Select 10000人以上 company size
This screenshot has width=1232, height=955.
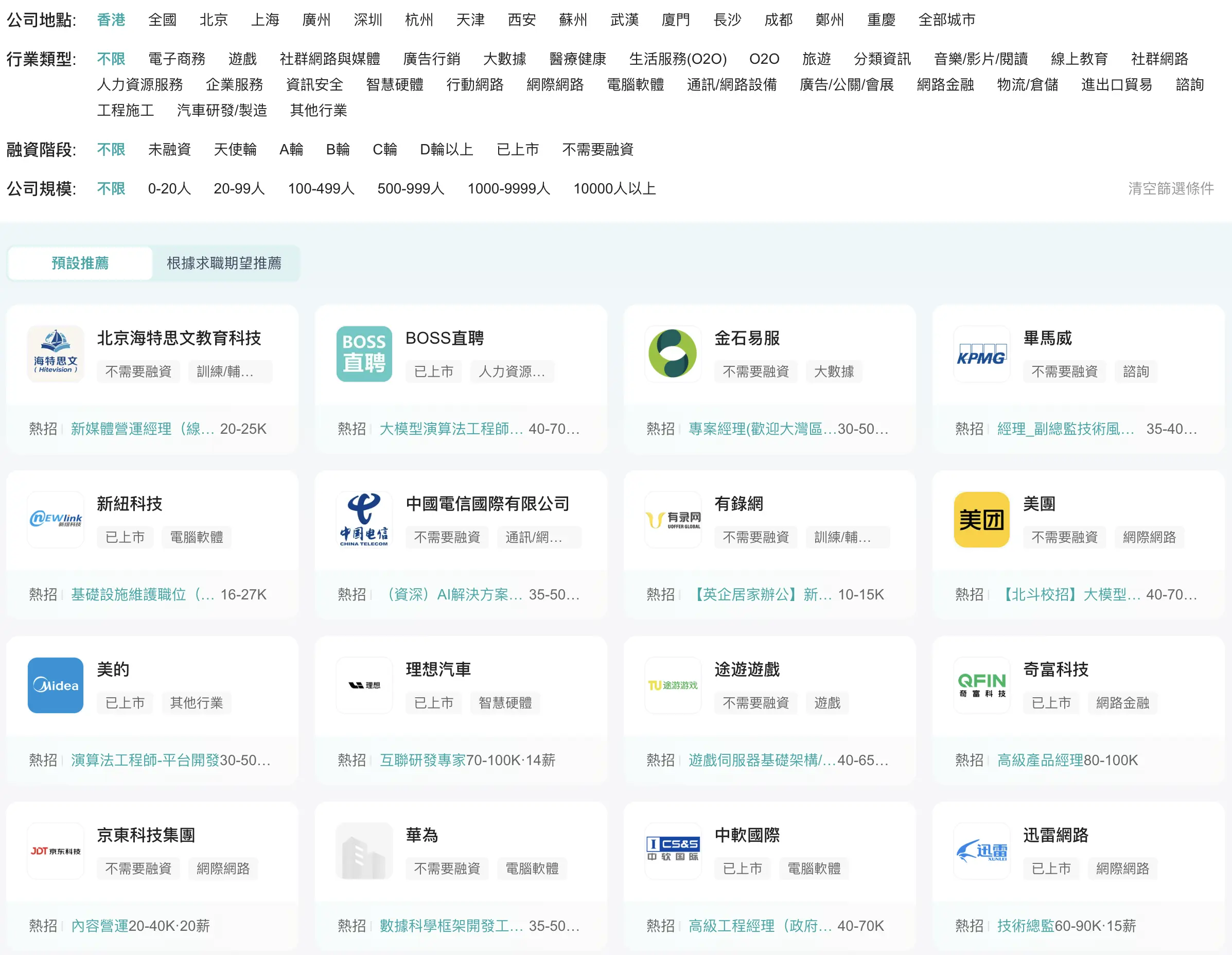[x=614, y=188]
